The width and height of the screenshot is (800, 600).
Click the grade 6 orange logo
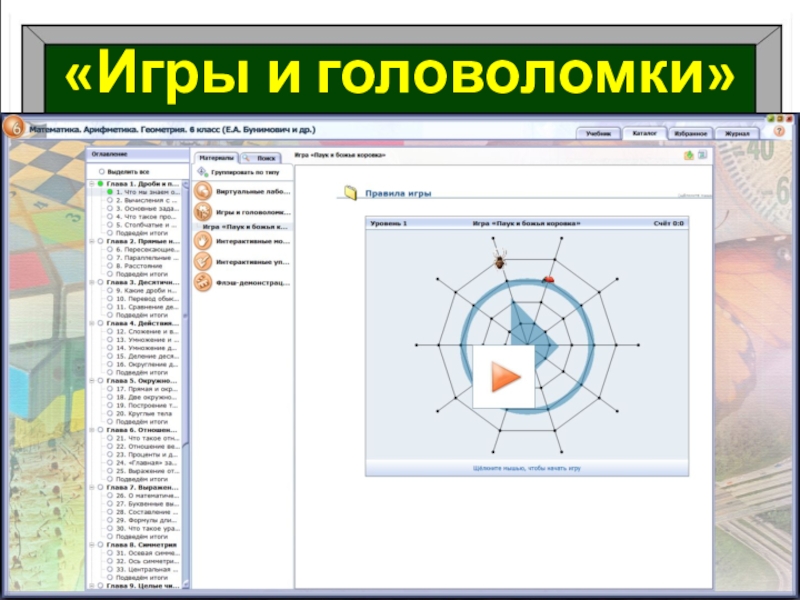click(13, 128)
